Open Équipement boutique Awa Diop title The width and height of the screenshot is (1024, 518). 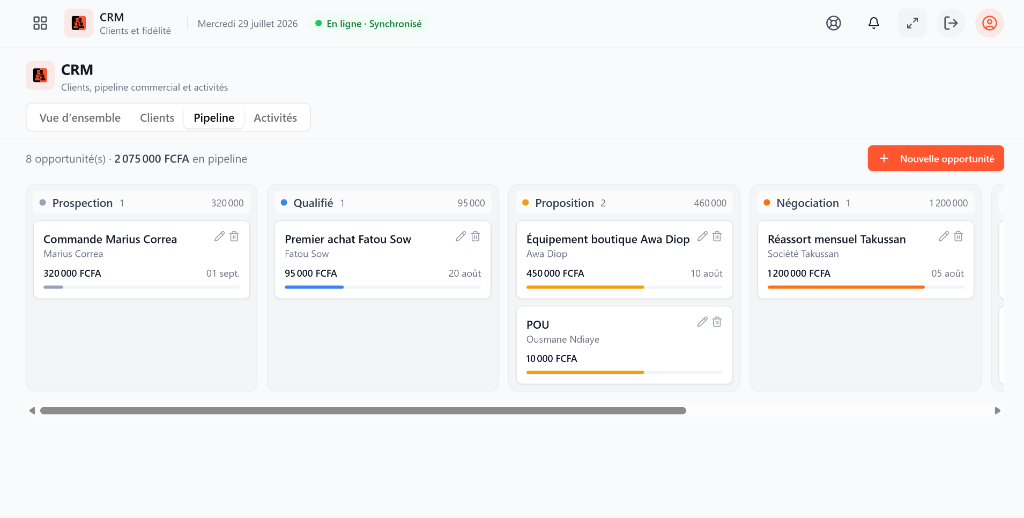pyautogui.click(x=608, y=239)
